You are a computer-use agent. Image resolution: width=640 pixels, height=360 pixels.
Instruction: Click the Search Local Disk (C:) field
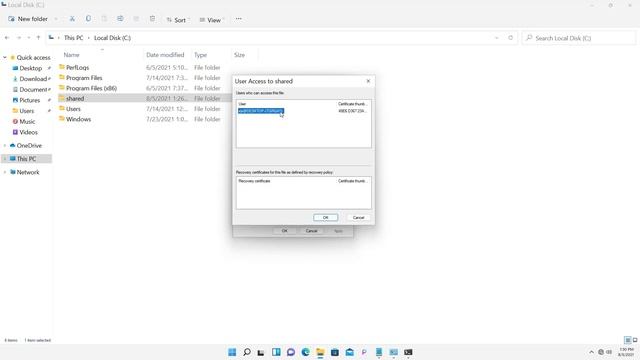[579, 38]
